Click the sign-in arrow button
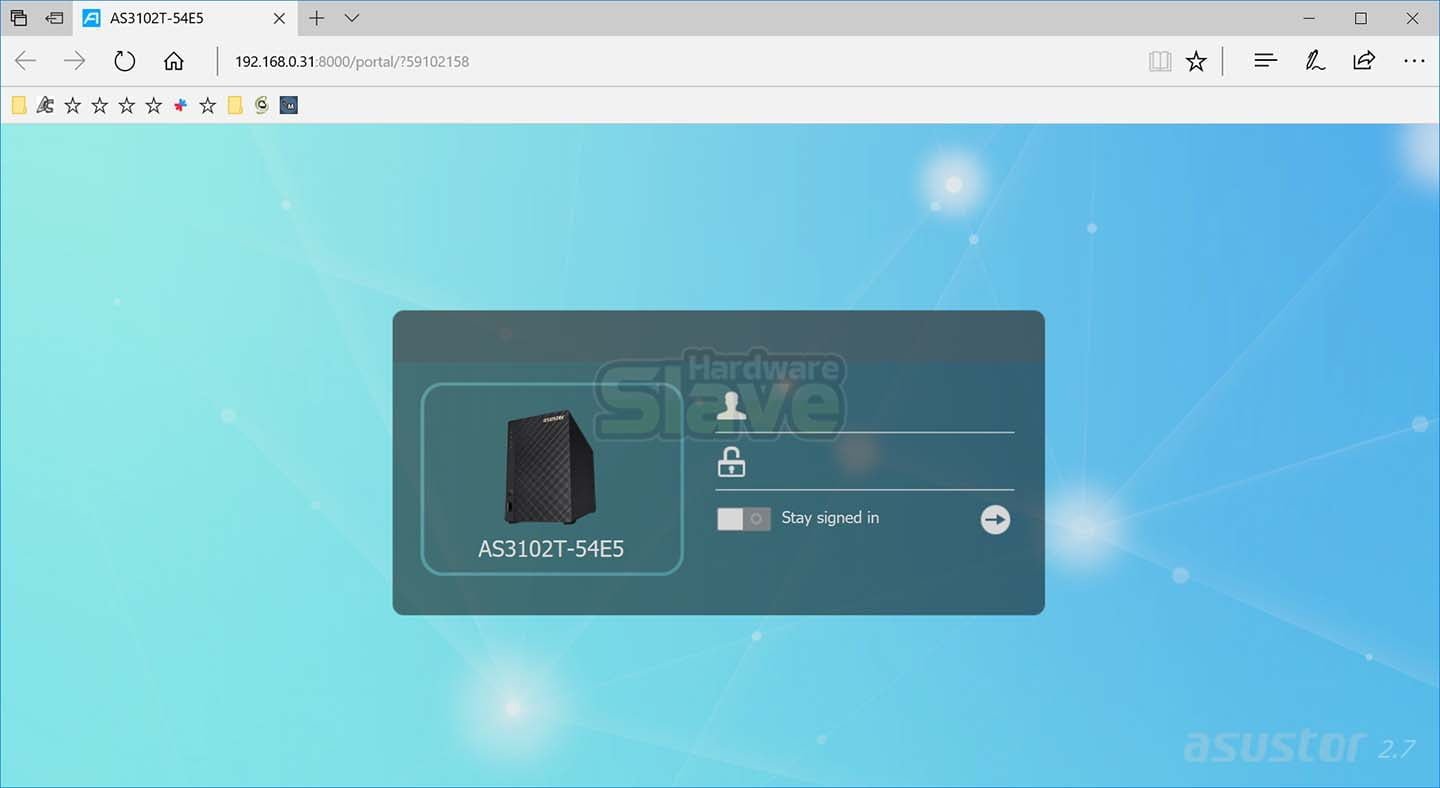 [995, 519]
